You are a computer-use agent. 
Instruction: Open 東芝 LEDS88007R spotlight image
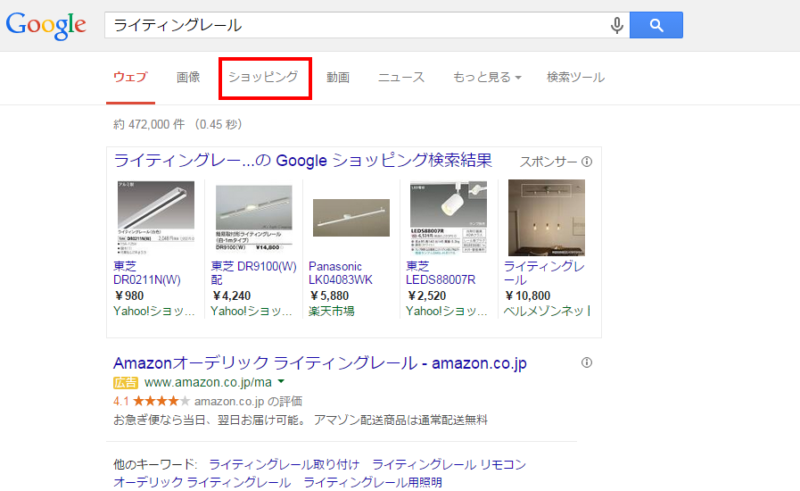tap(448, 217)
